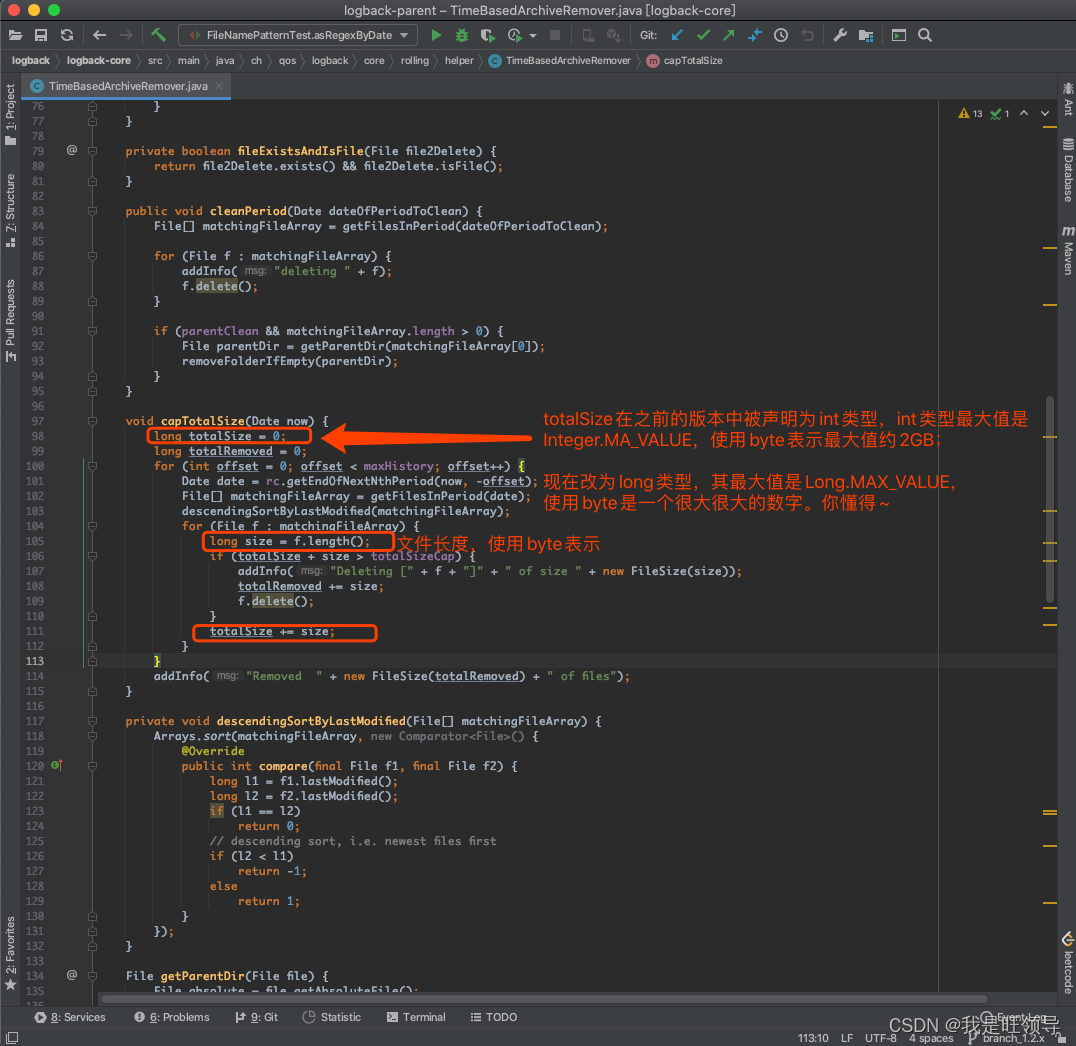This screenshot has height=1046, width=1076.
Task: Open the Maven tool window
Action: coord(1068,250)
